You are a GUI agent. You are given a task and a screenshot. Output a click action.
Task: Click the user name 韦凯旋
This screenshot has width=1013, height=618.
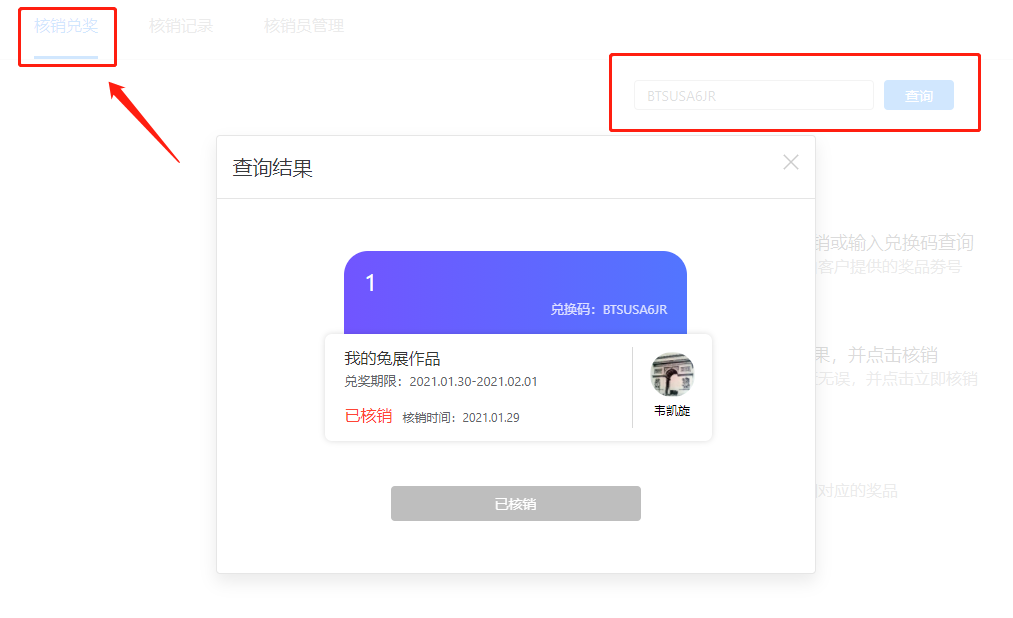point(672,411)
